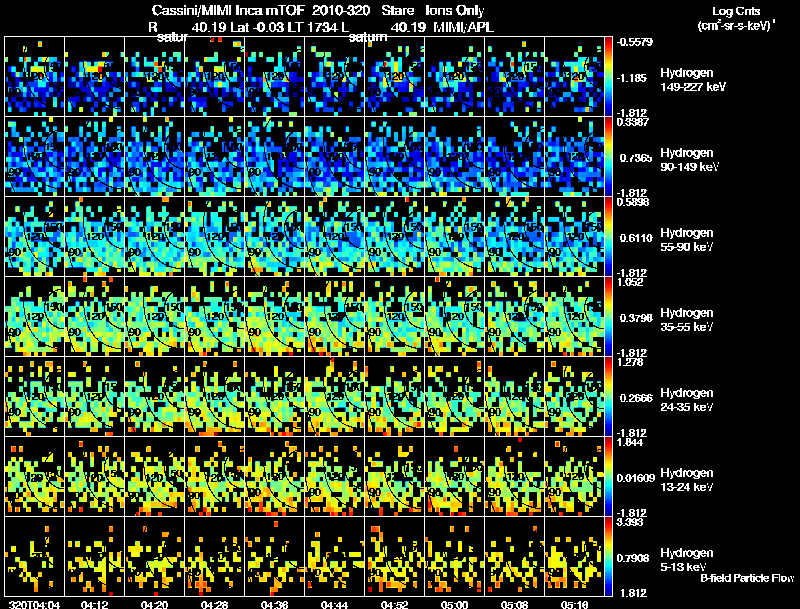Select the 149-227 keV panel at 05:16
Screen dimensions: 800x609
(574, 77)
